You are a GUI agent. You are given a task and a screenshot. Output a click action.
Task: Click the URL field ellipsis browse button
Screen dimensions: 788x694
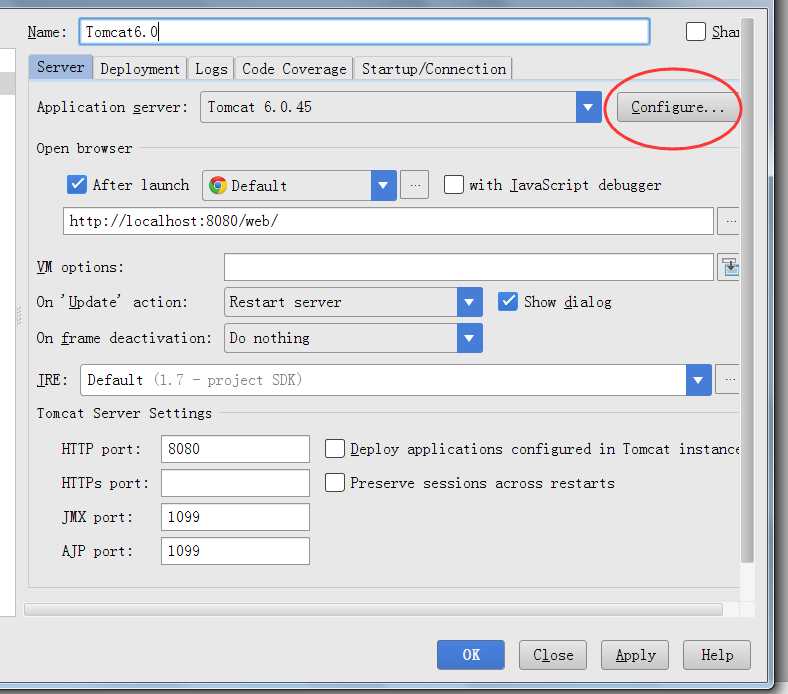click(x=729, y=221)
